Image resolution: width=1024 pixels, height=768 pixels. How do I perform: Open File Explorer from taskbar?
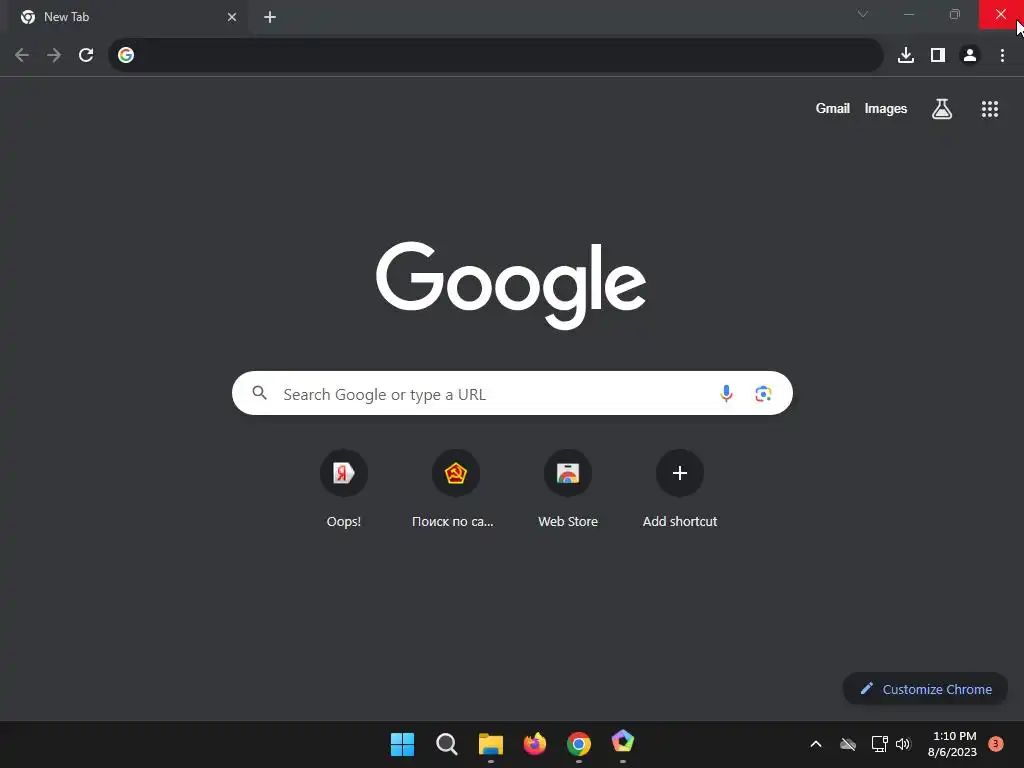tap(490, 744)
